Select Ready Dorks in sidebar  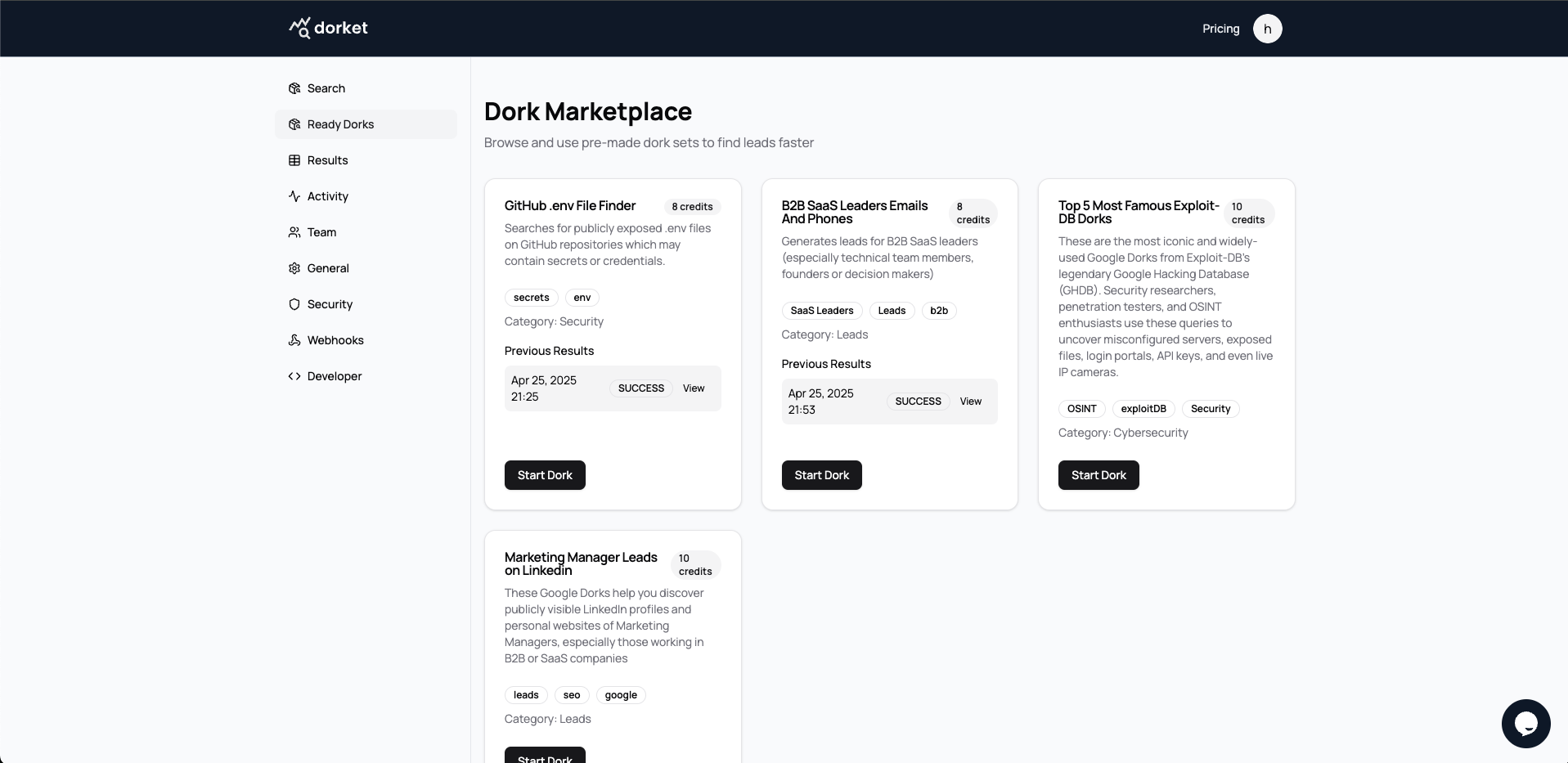(366, 124)
